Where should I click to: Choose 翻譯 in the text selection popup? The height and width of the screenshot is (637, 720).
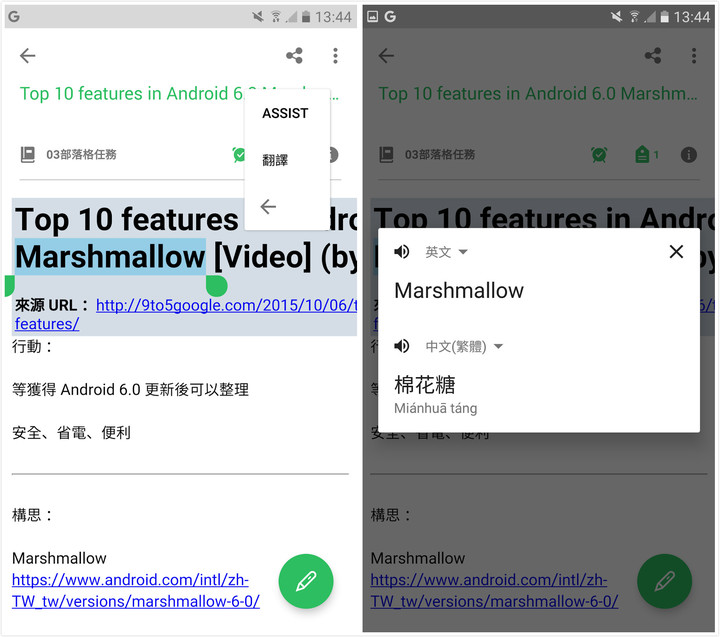pos(275,160)
